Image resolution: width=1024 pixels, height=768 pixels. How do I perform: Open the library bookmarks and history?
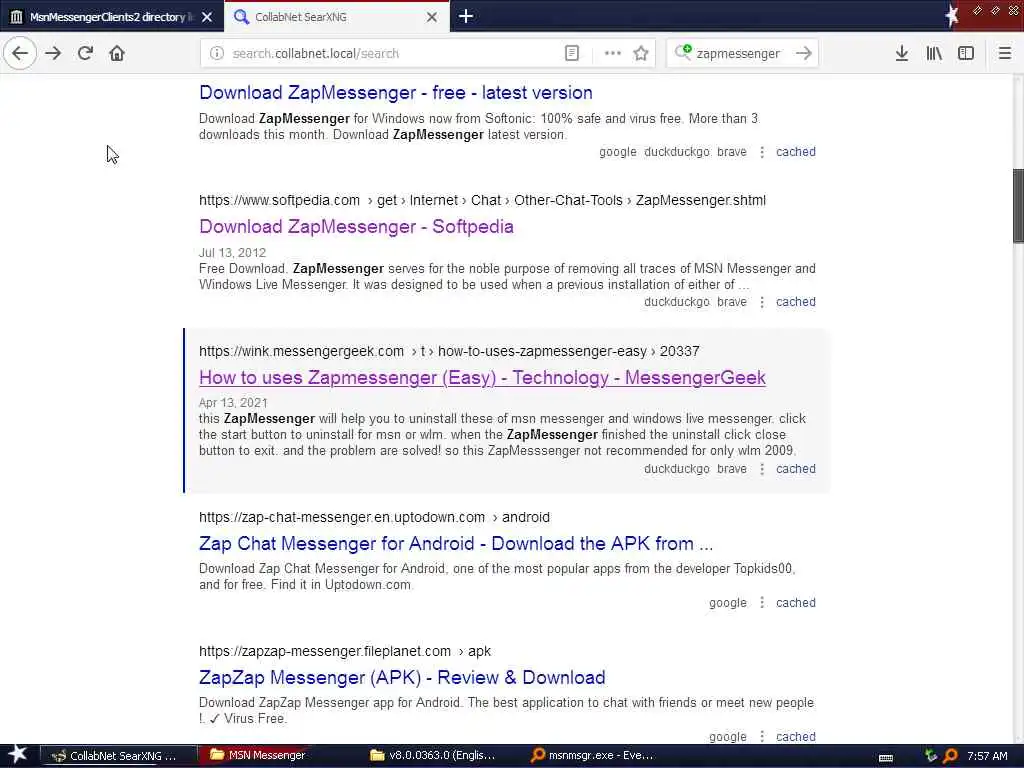934,54
